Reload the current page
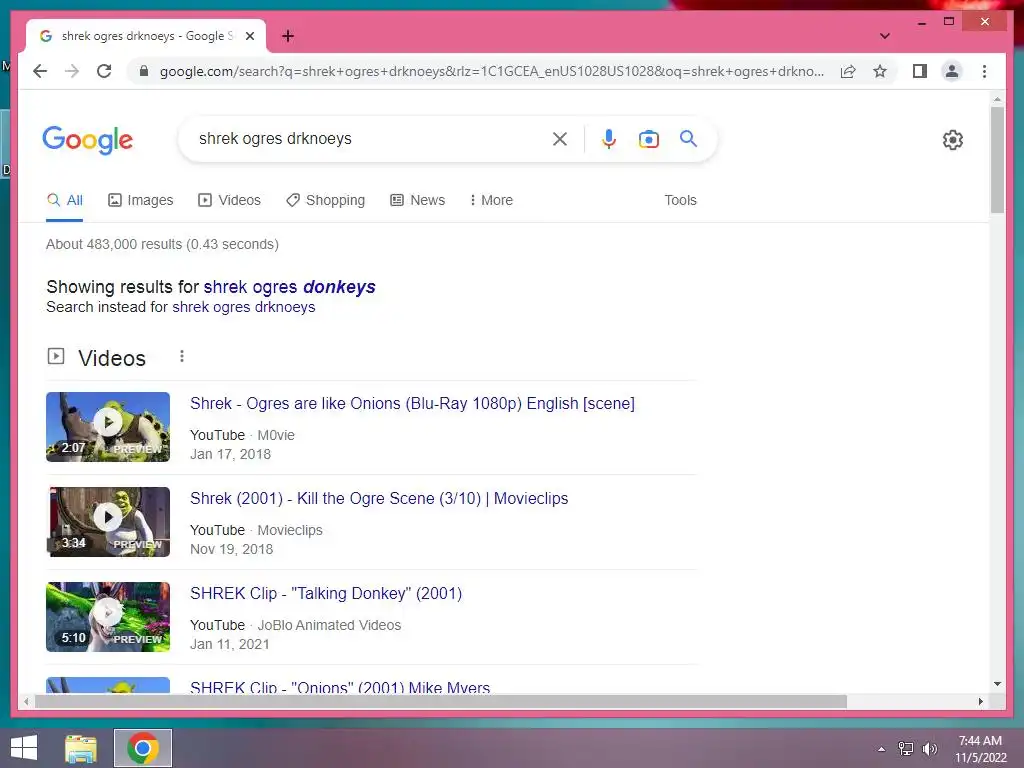Viewport: 1024px width, 768px height. tap(104, 71)
